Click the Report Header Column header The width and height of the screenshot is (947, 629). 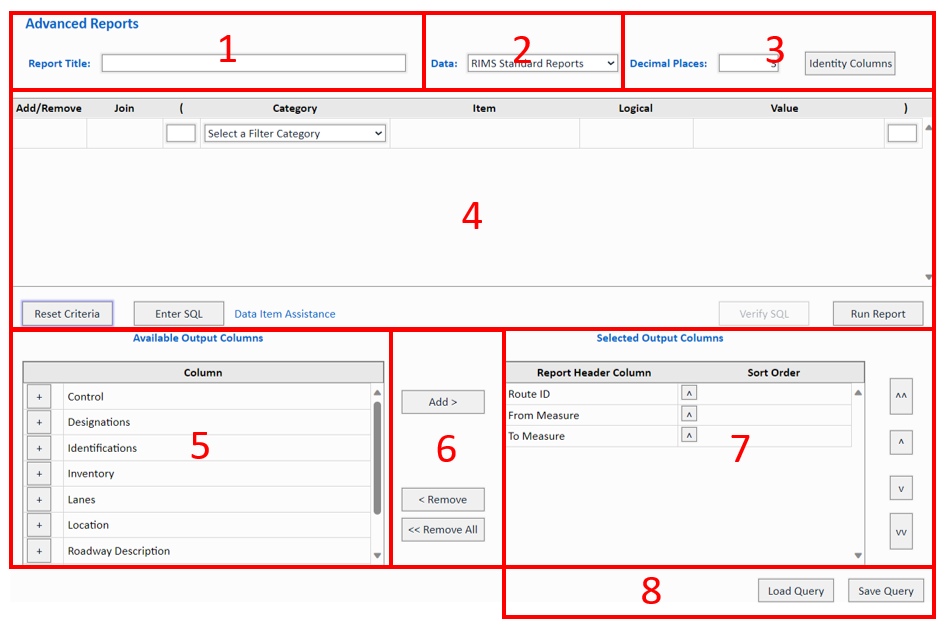tap(594, 373)
